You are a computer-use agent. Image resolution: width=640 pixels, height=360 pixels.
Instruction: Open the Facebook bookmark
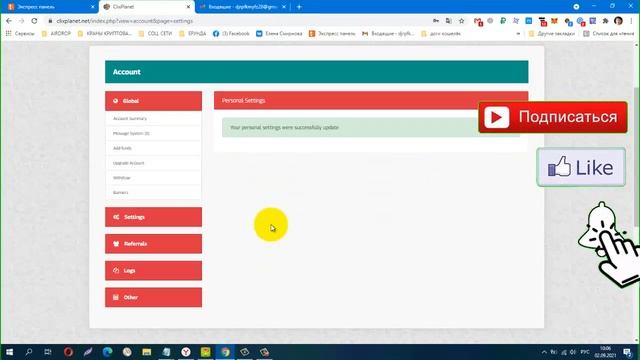point(231,33)
